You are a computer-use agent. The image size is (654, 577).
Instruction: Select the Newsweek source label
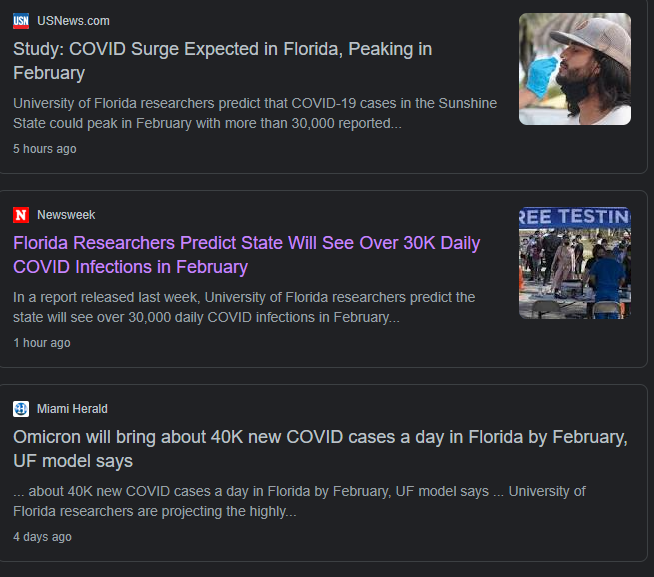coord(66,215)
